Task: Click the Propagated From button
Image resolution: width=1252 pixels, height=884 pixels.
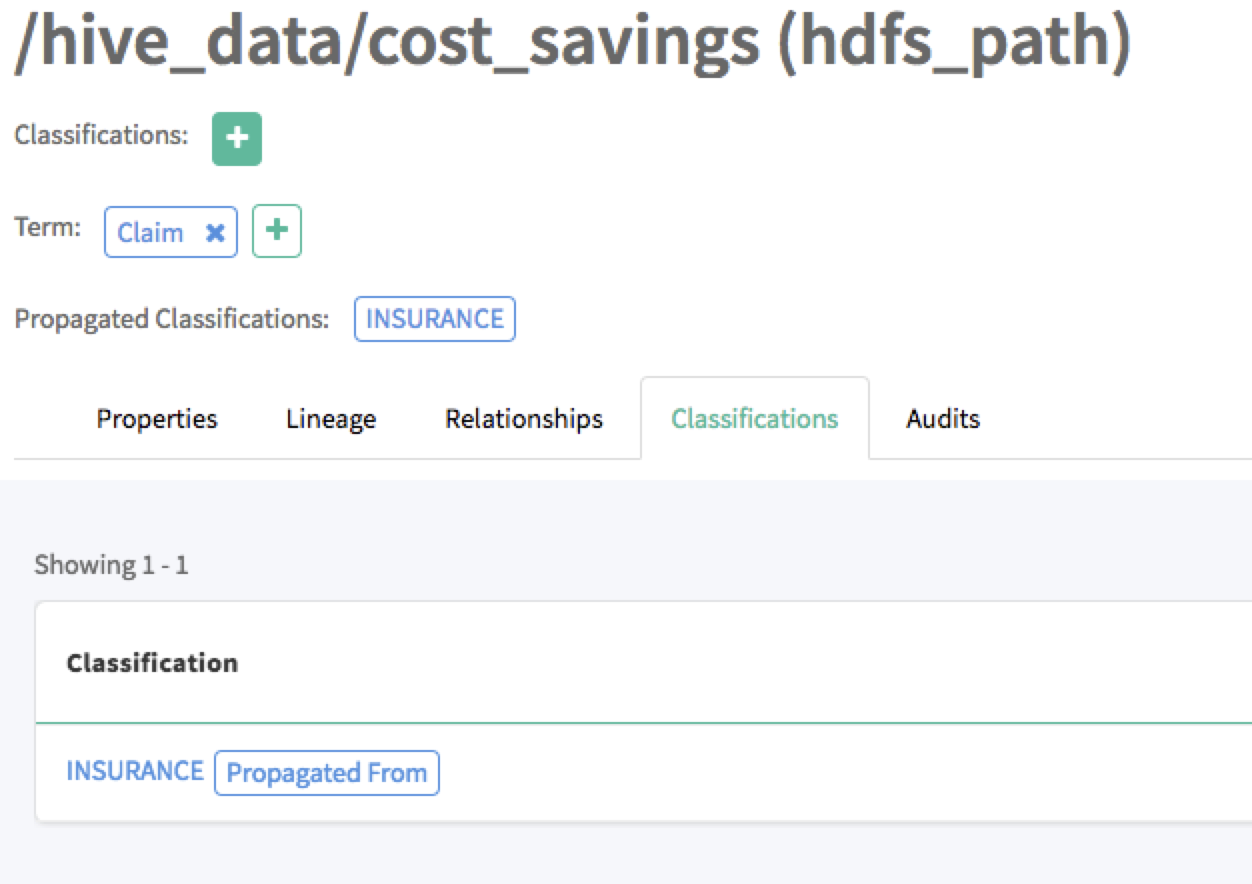Action: pyautogui.click(x=327, y=773)
